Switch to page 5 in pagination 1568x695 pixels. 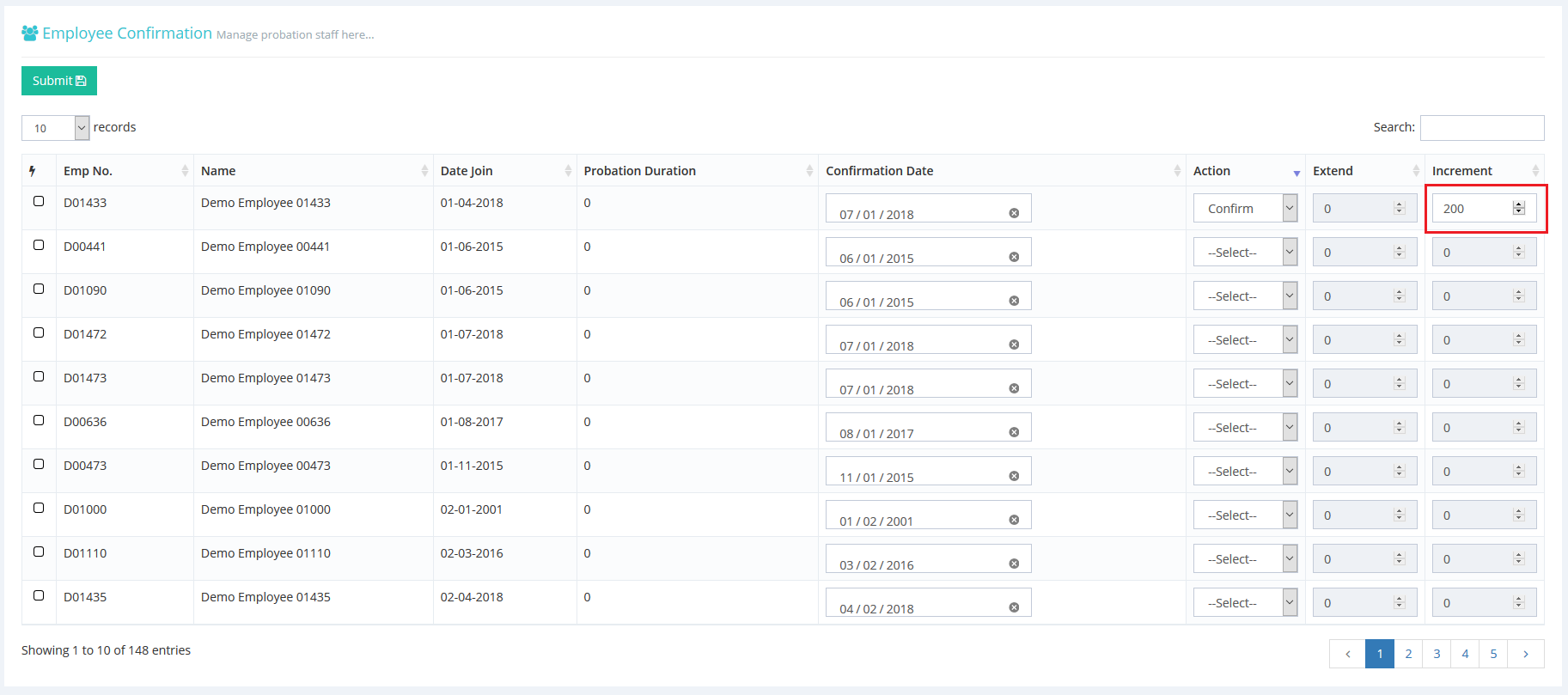click(x=1493, y=654)
